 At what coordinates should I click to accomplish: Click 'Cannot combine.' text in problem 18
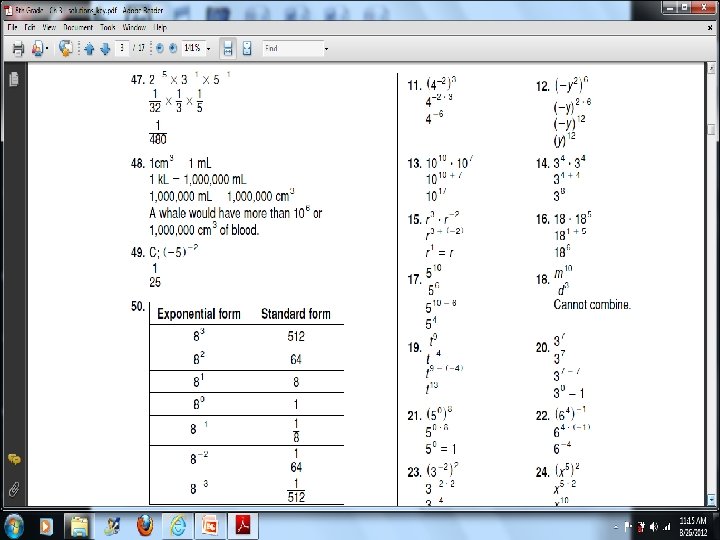[592, 304]
